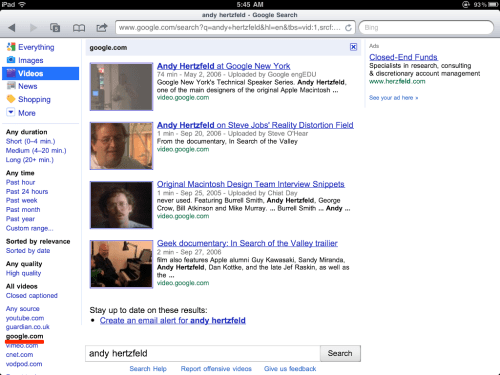Select Any source filter
Image resolution: width=500 pixels, height=375 pixels.
coord(23,309)
